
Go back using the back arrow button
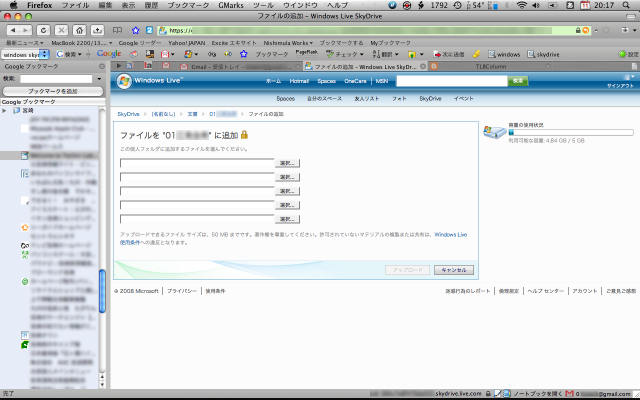click(x=13, y=30)
